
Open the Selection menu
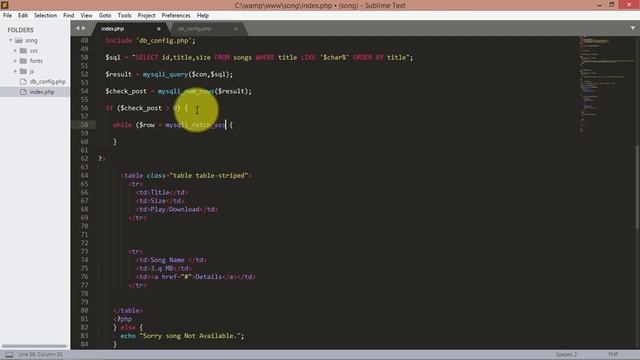(45, 16)
